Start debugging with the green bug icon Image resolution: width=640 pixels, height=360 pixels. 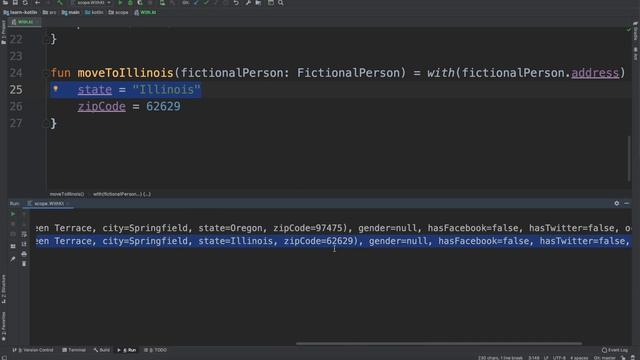point(130,2)
